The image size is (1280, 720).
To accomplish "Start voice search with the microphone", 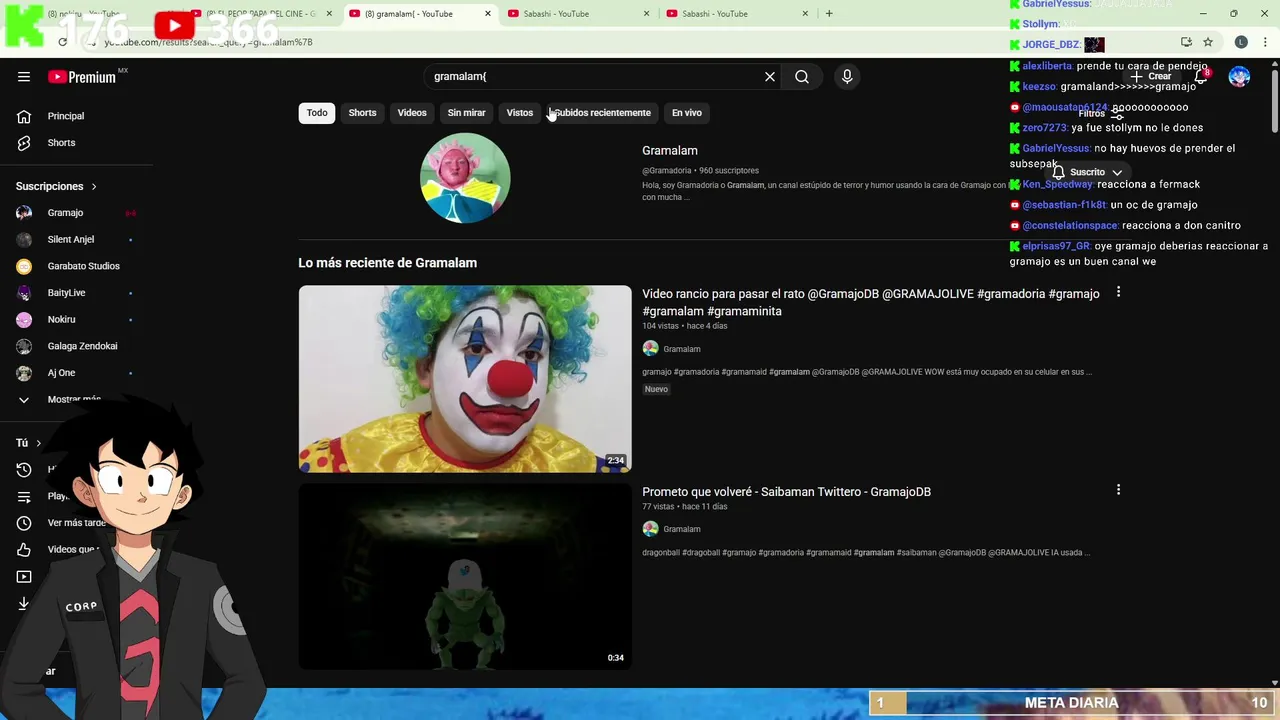I will 847,77.
